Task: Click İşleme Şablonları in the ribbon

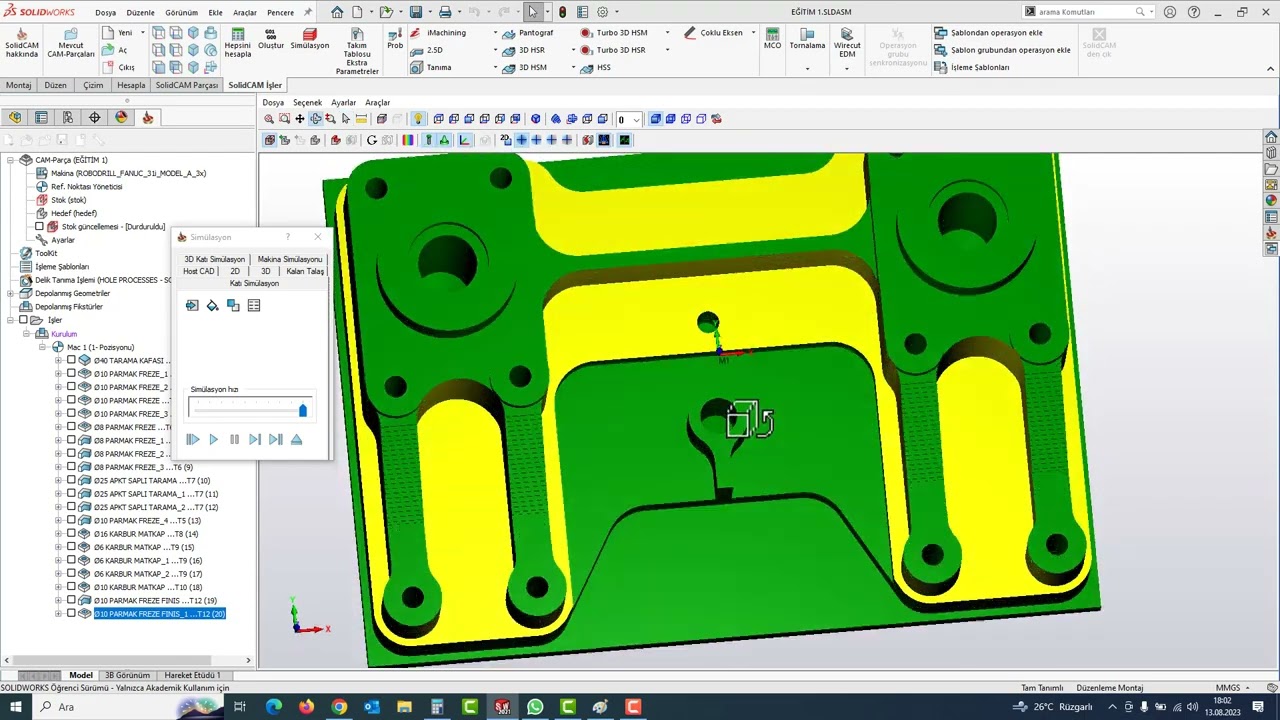Action: click(972, 67)
